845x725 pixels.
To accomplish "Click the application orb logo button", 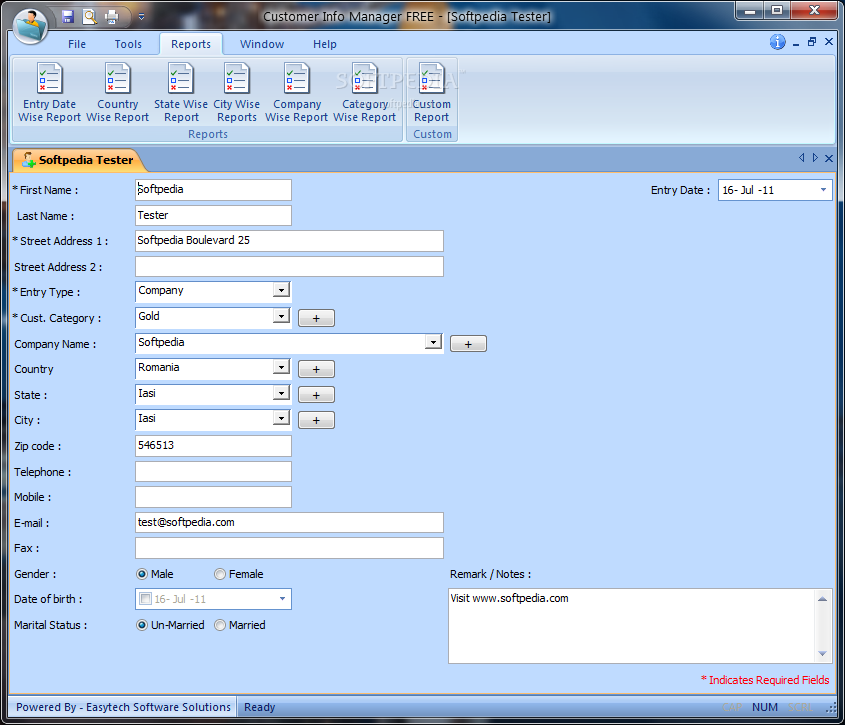I will point(30,26).
